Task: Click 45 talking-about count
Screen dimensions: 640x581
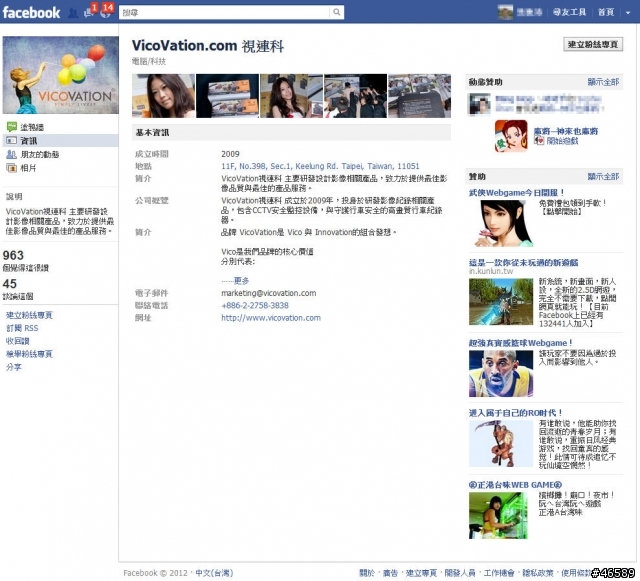Action: [9, 284]
